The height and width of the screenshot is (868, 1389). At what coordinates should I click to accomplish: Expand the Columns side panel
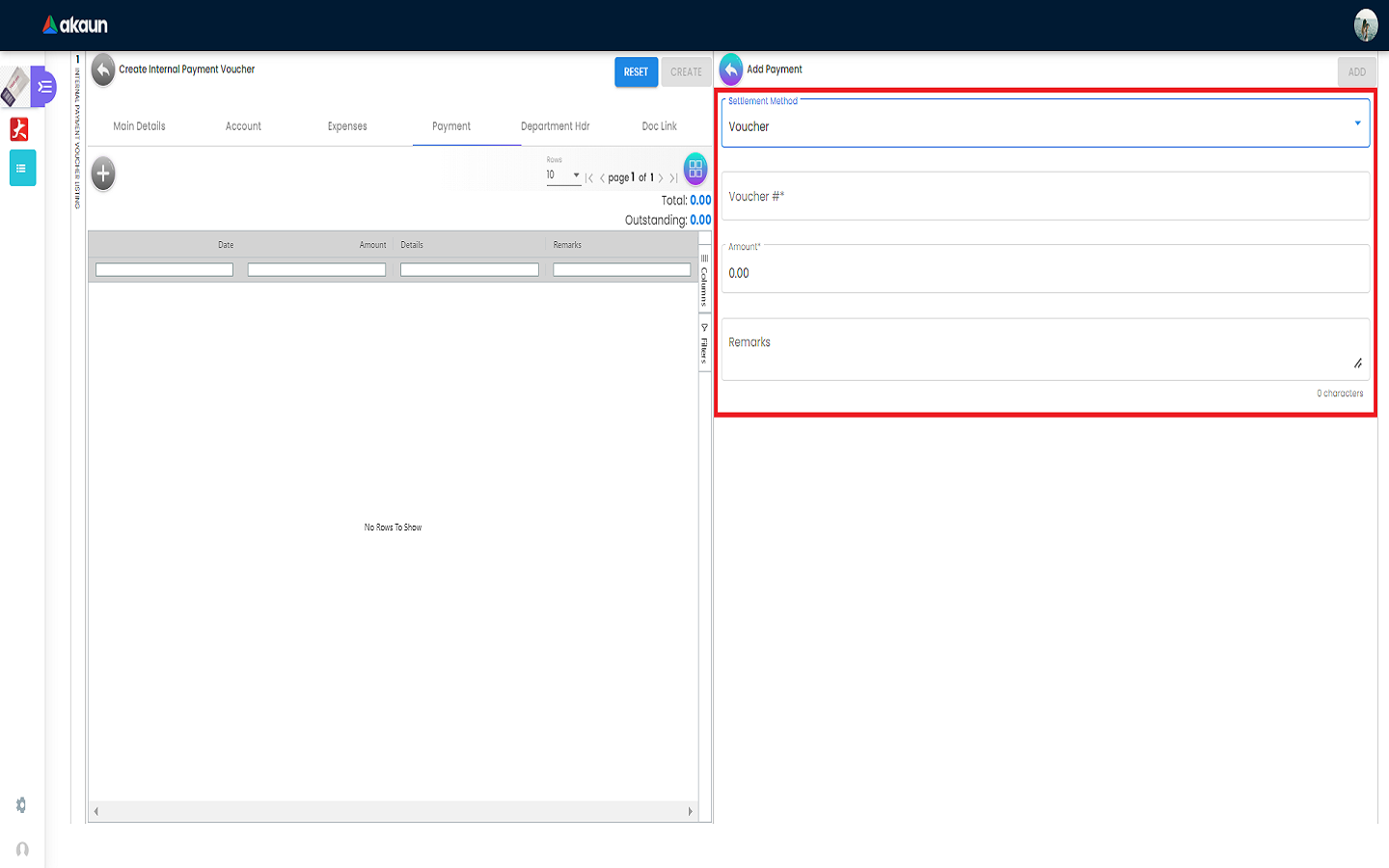coord(704,280)
